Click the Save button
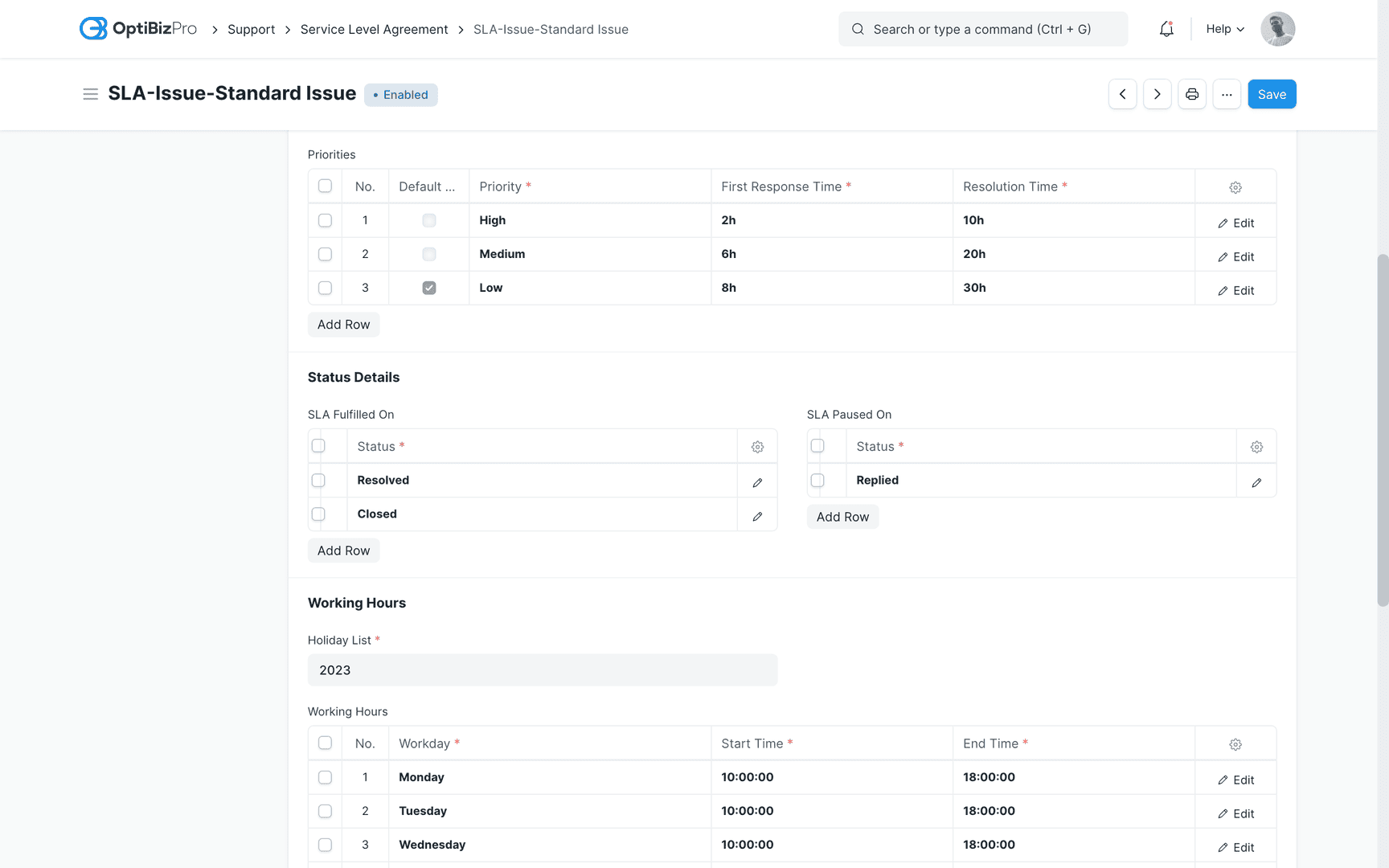The image size is (1389, 868). pos(1272,94)
